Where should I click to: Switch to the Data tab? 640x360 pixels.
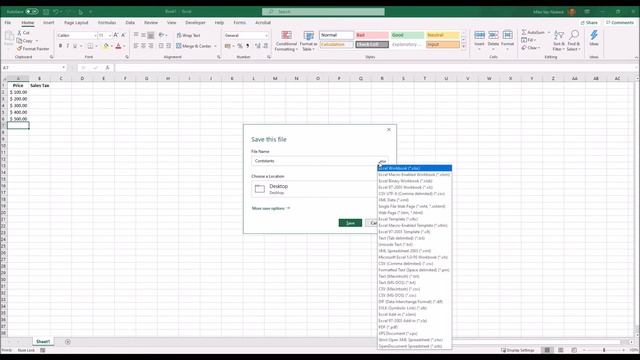tap(130, 23)
